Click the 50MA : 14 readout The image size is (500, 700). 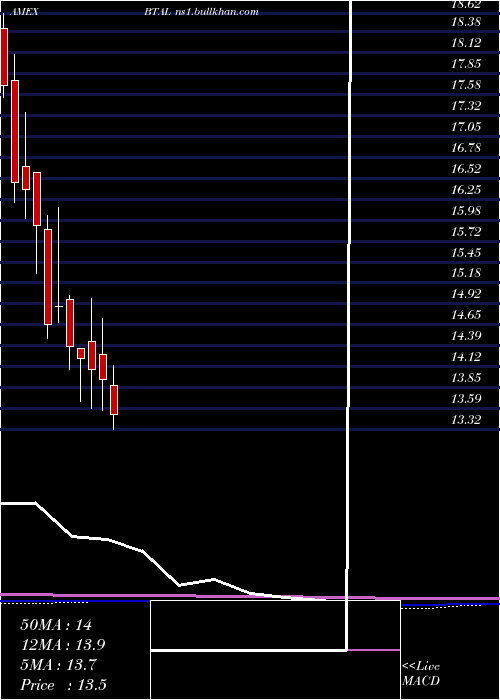pyautogui.click(x=56, y=625)
